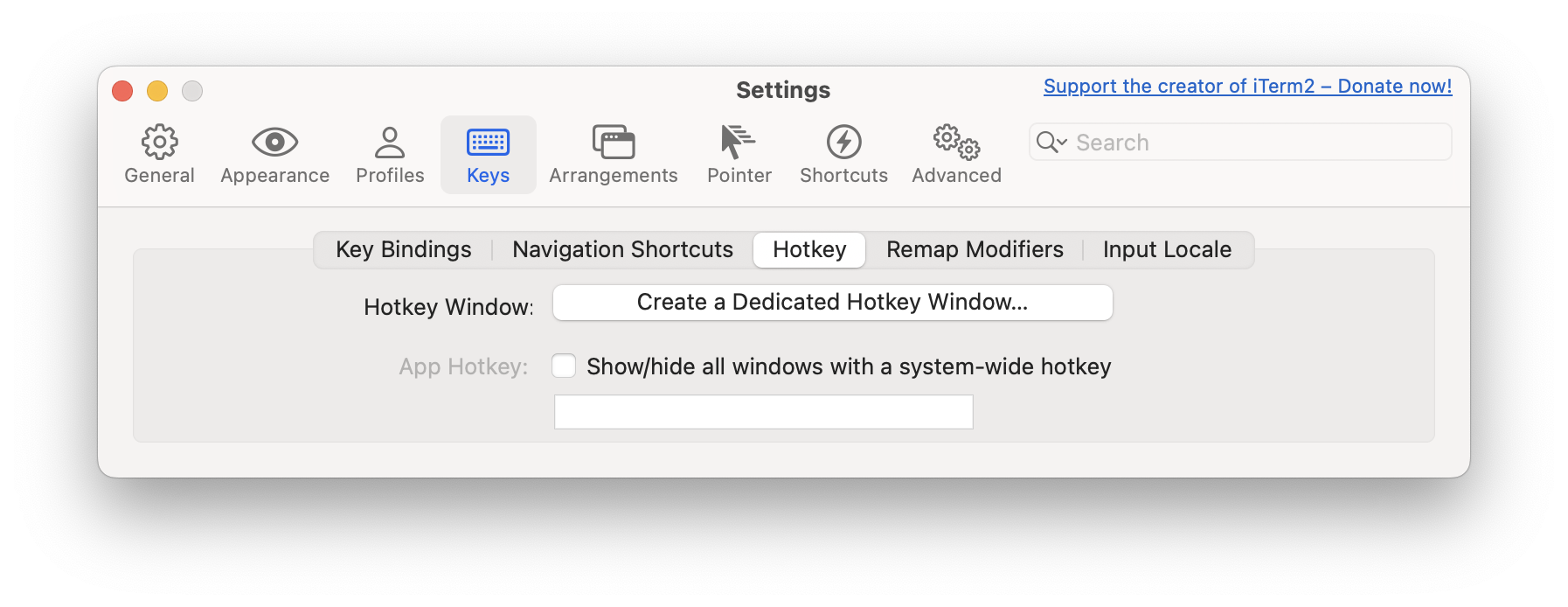Switch to the Key Bindings tab

click(403, 250)
